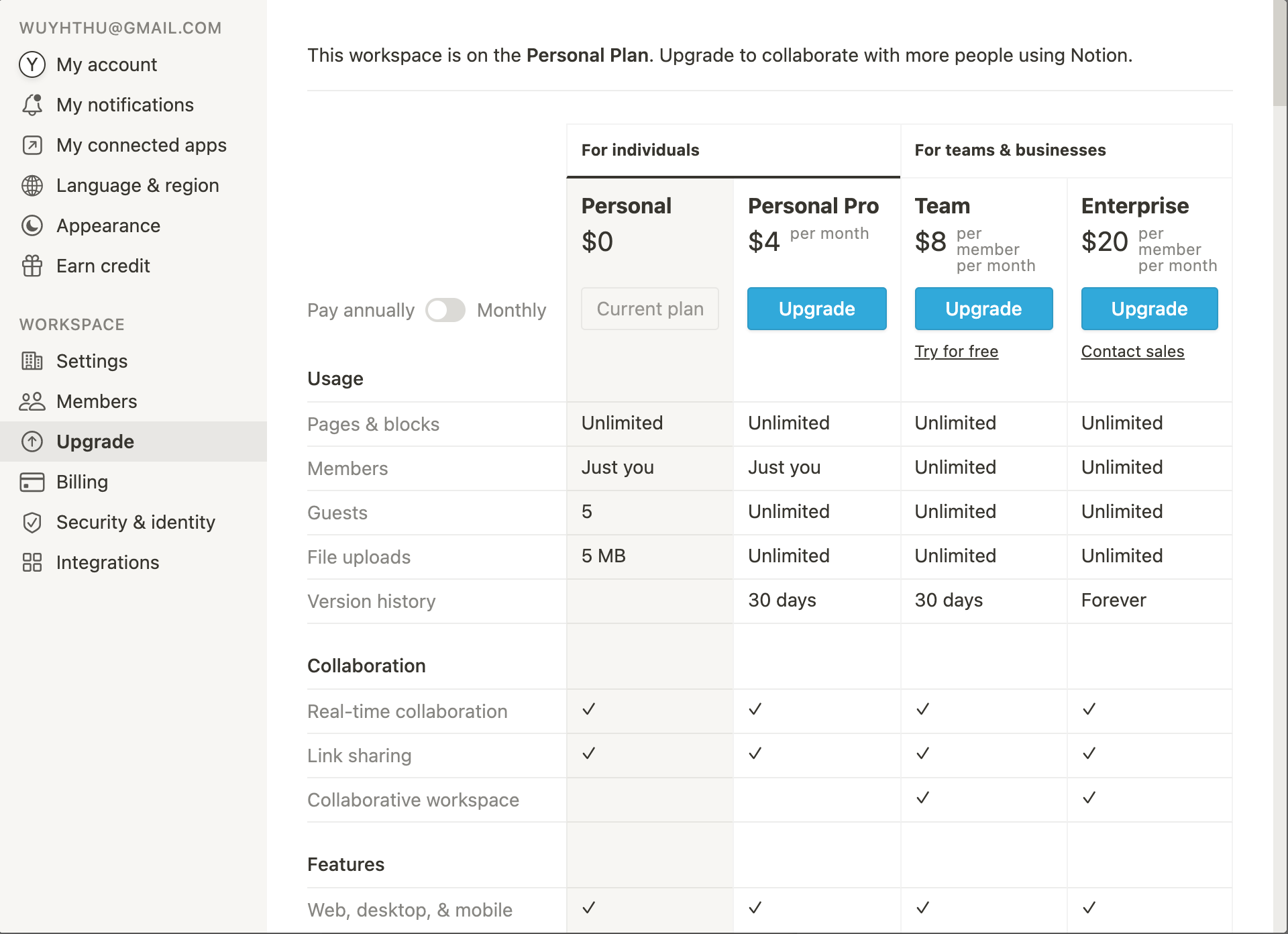Viewport: 1288px width, 934px height.
Task: Click the Integrations icon
Action: point(32,561)
